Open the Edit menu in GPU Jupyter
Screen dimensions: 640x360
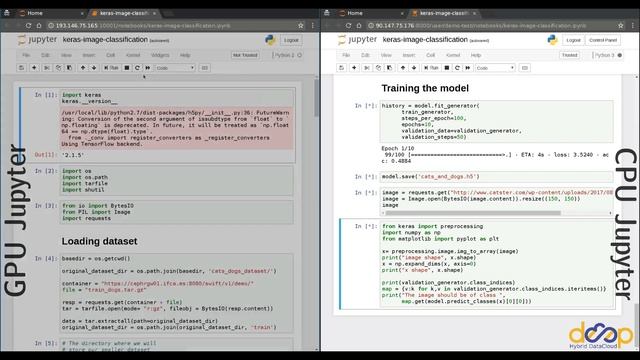point(45,55)
